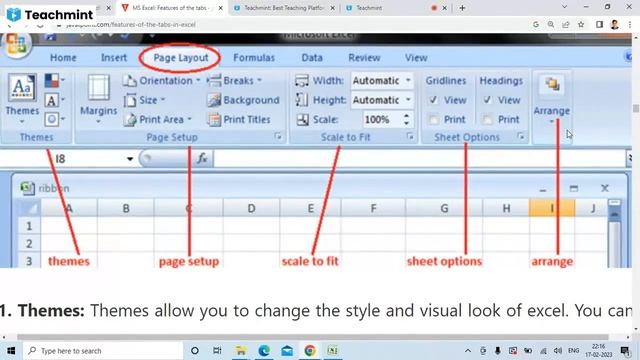Image resolution: width=640 pixels, height=360 pixels.
Task: Click the Print Area icon
Action: pyautogui.click(x=130, y=120)
